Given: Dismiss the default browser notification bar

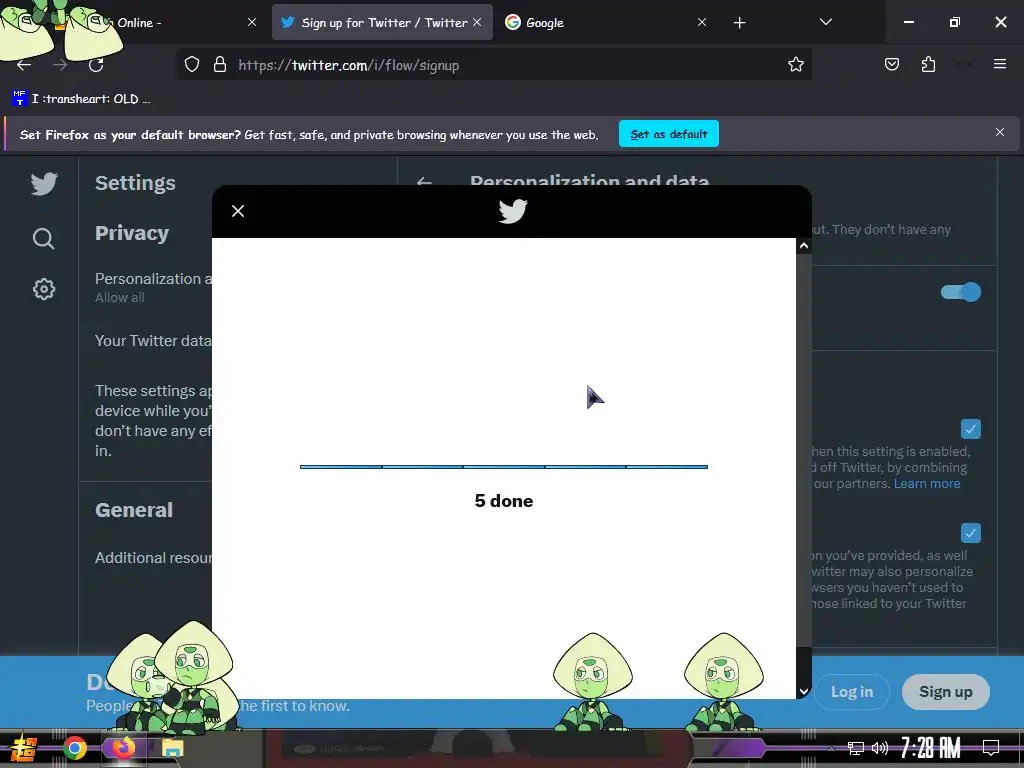Looking at the screenshot, I should pyautogui.click(x=999, y=133).
